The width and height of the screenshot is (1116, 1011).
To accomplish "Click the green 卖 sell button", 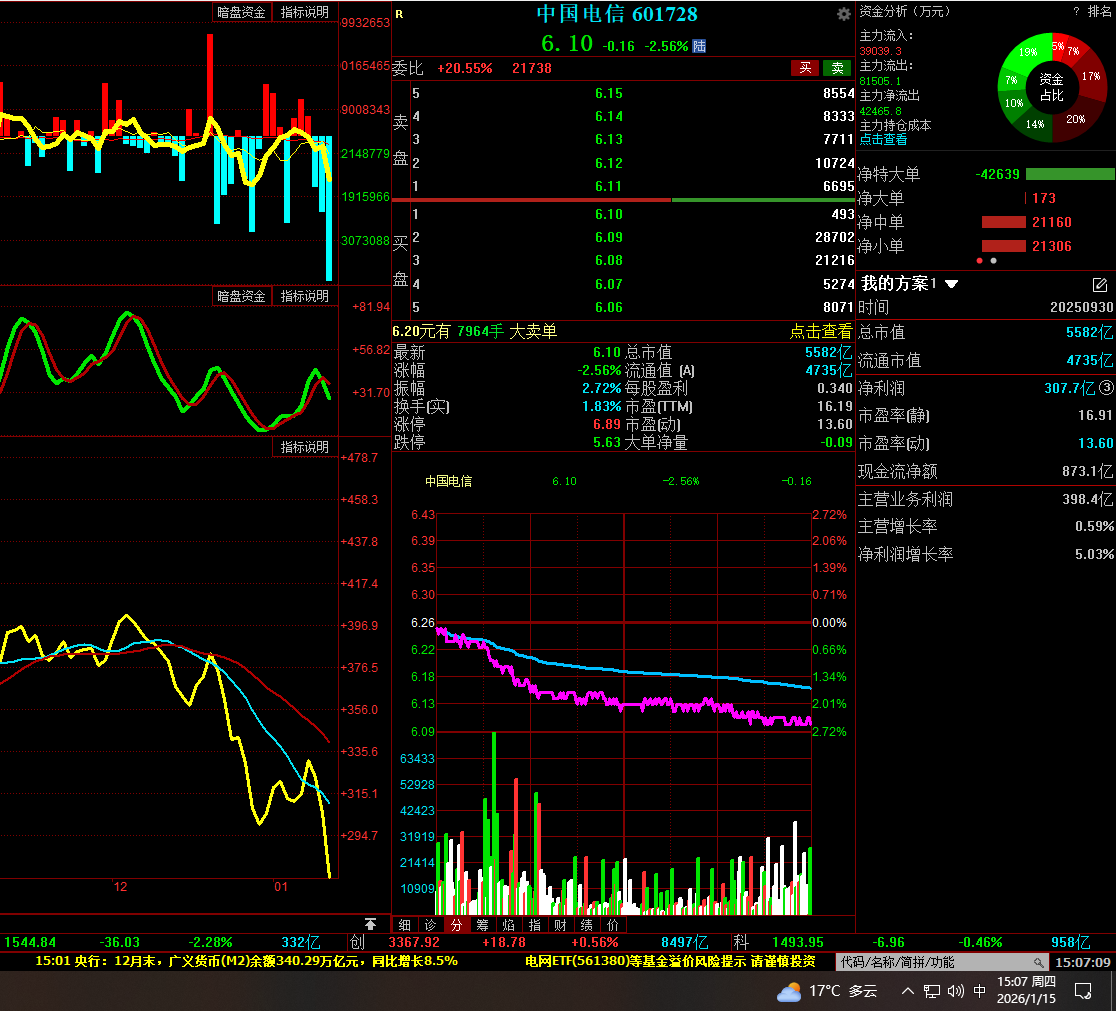I will pos(838,68).
